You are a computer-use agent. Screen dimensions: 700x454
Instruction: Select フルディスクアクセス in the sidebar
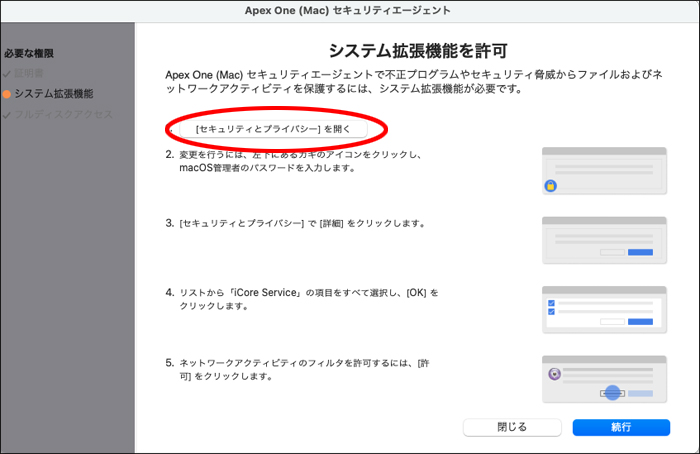click(x=64, y=114)
